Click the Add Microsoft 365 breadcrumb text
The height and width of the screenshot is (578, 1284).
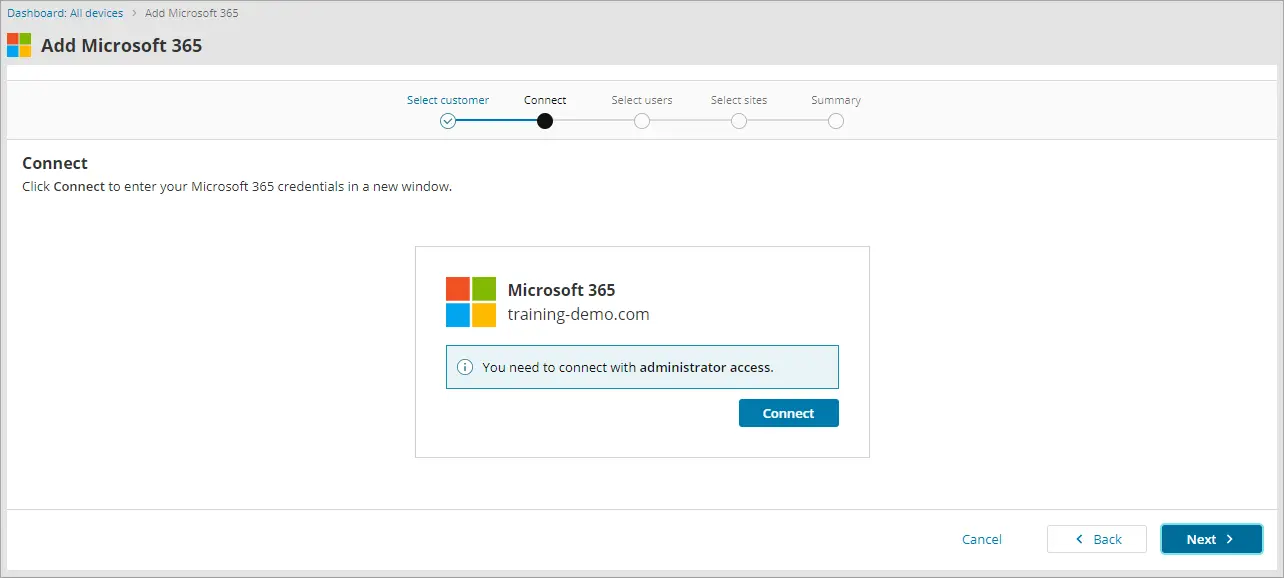[192, 13]
